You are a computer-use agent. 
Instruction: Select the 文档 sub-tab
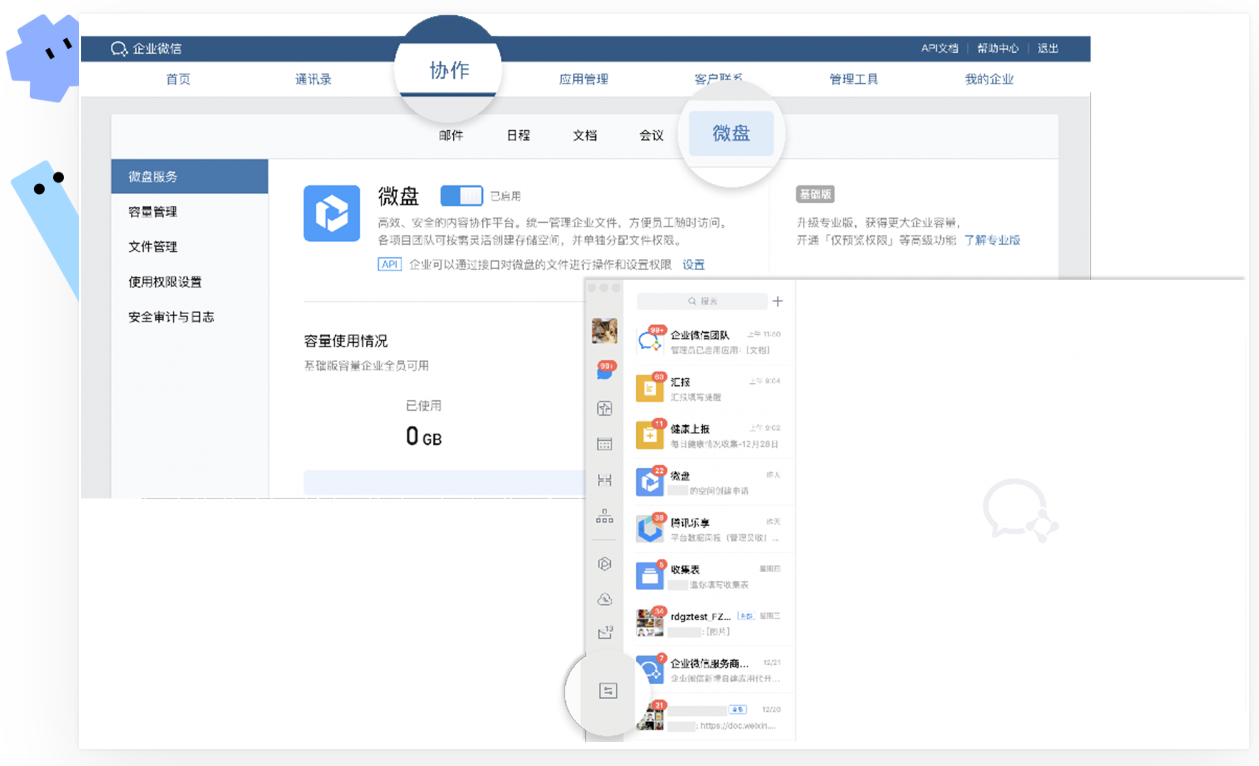coord(585,136)
